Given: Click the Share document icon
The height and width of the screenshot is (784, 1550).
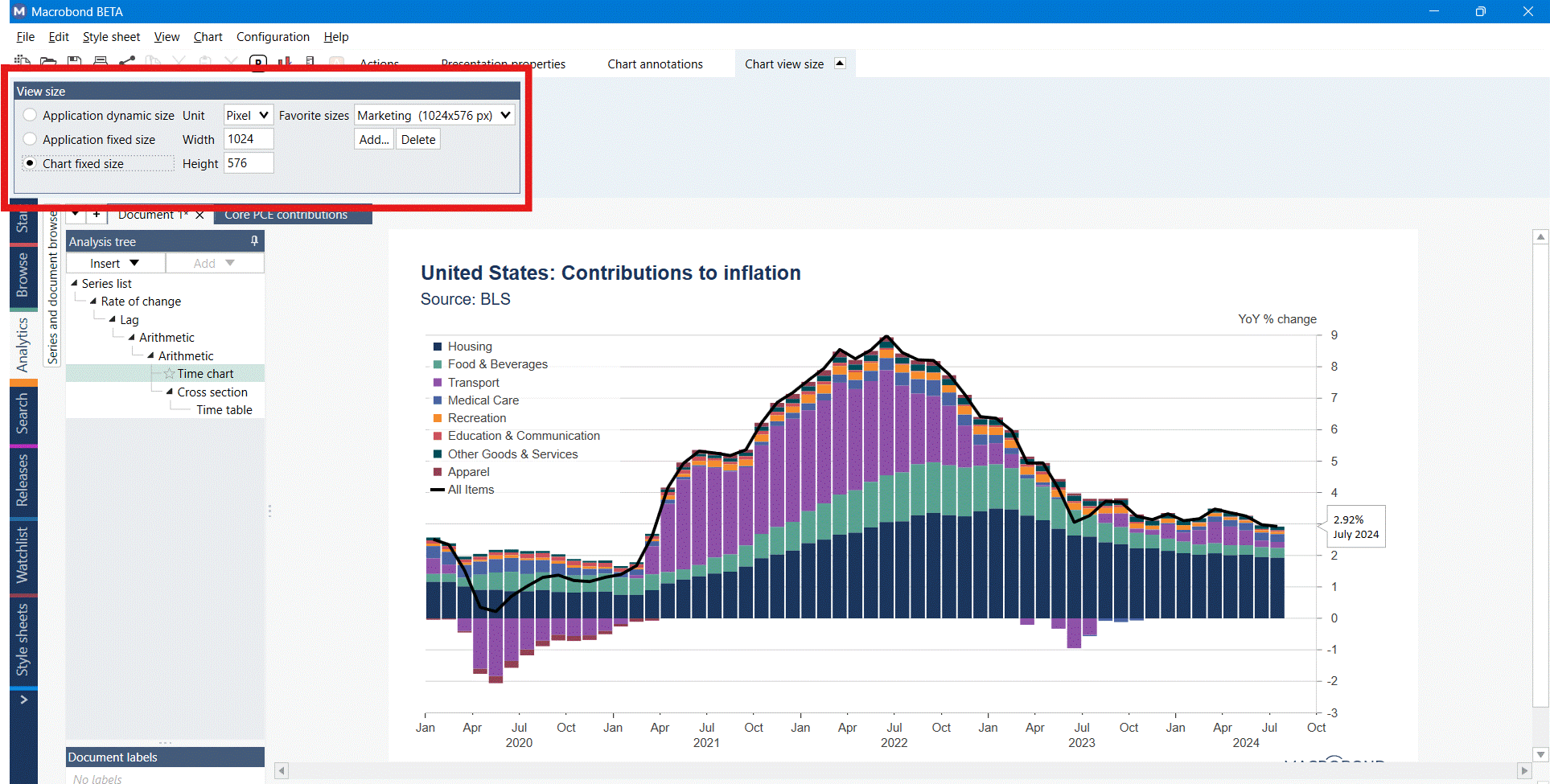Looking at the screenshot, I should [127, 61].
